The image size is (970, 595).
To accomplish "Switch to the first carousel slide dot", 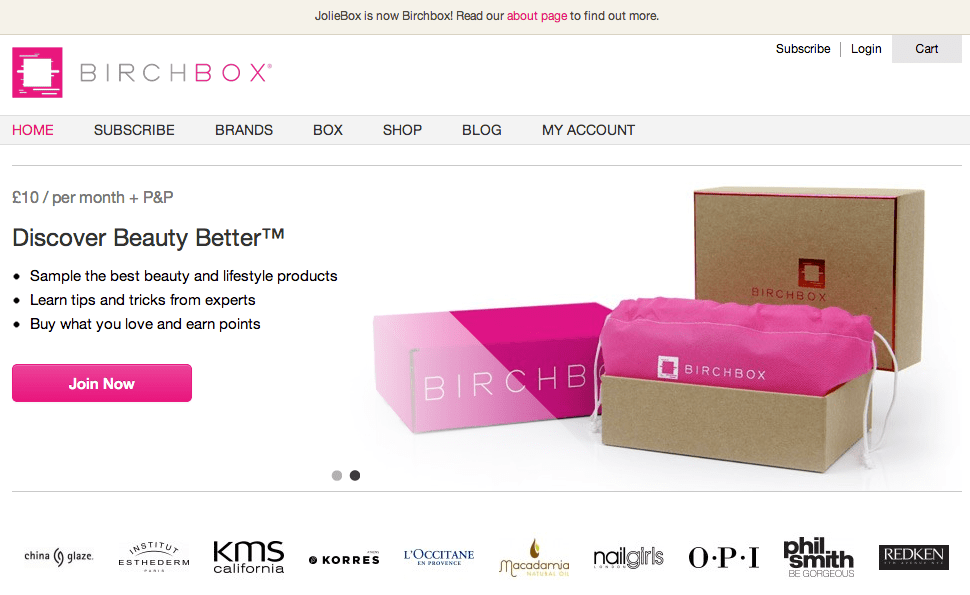I will coord(337,475).
